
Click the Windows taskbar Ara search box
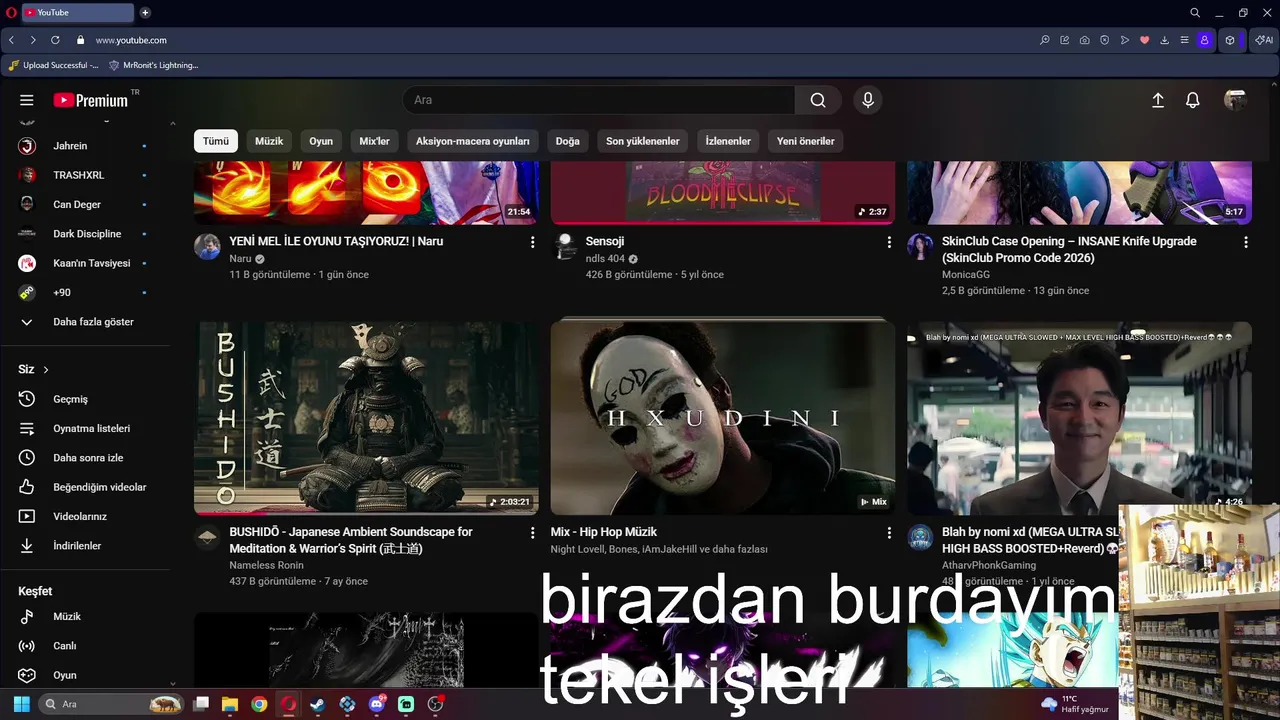(112, 704)
